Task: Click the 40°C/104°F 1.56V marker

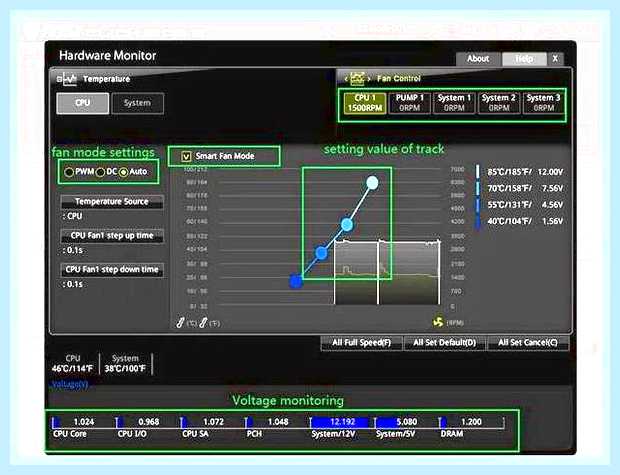Action: tap(478, 221)
